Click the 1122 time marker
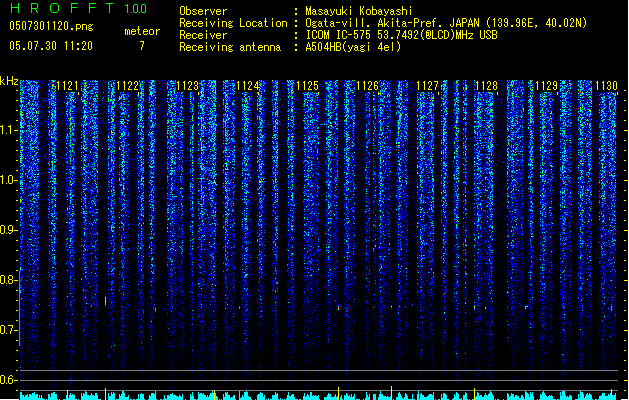The image size is (629, 400). pyautogui.click(x=128, y=86)
